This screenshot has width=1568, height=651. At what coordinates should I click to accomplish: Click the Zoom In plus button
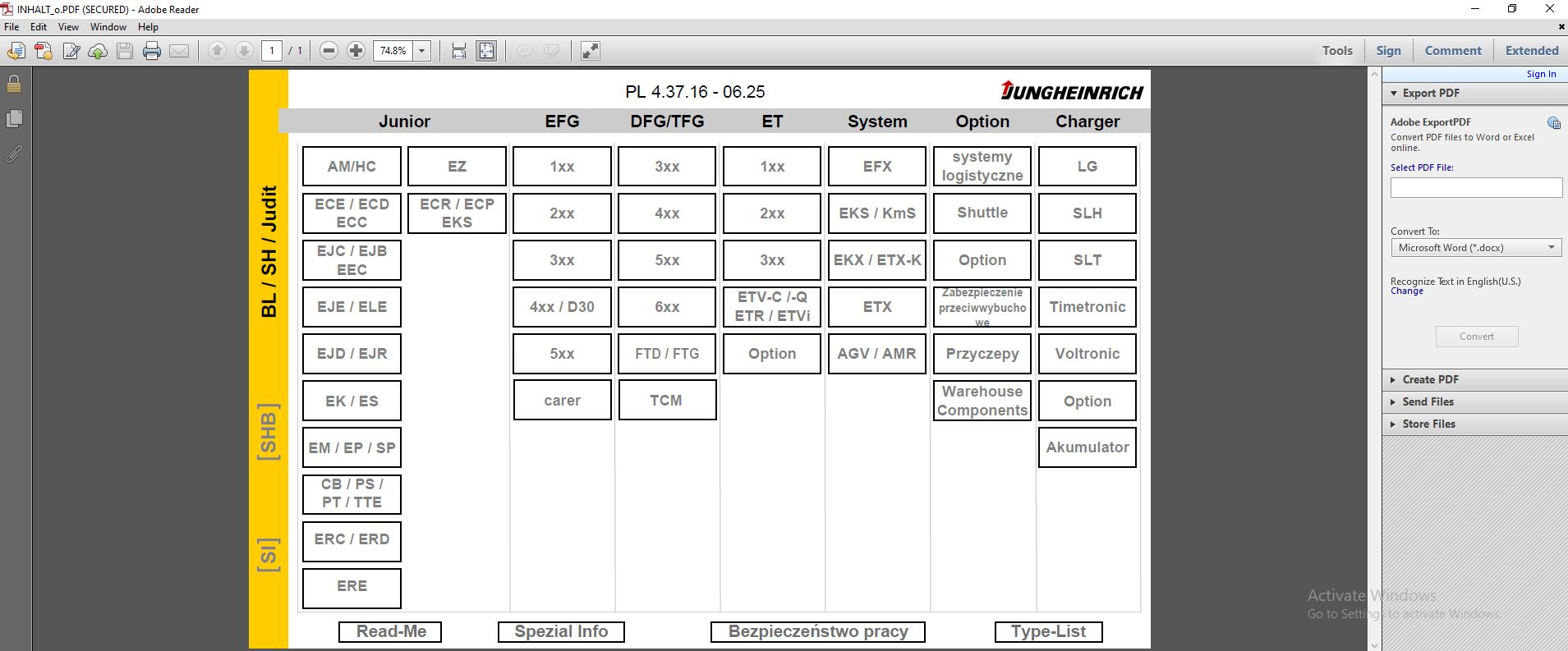click(356, 51)
